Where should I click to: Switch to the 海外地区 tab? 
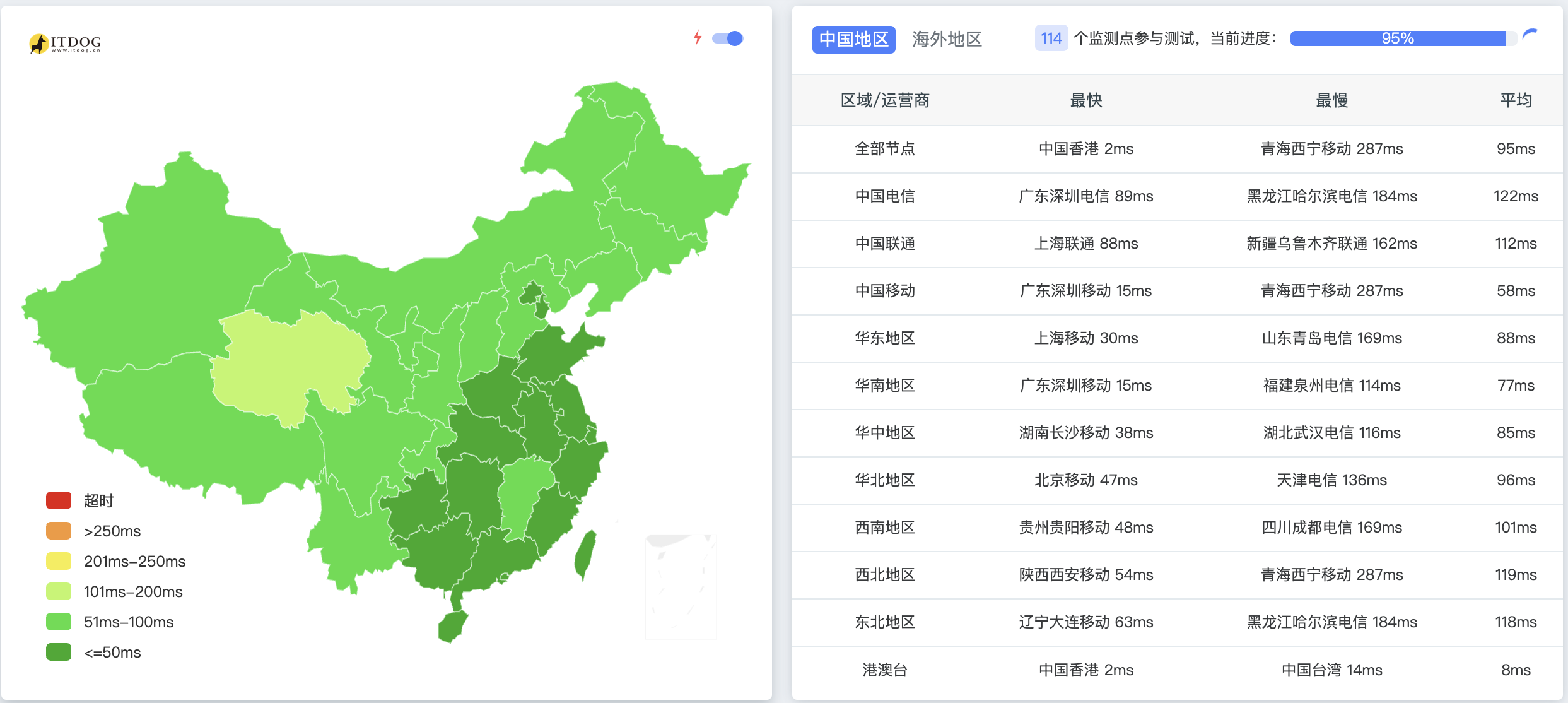[x=947, y=39]
